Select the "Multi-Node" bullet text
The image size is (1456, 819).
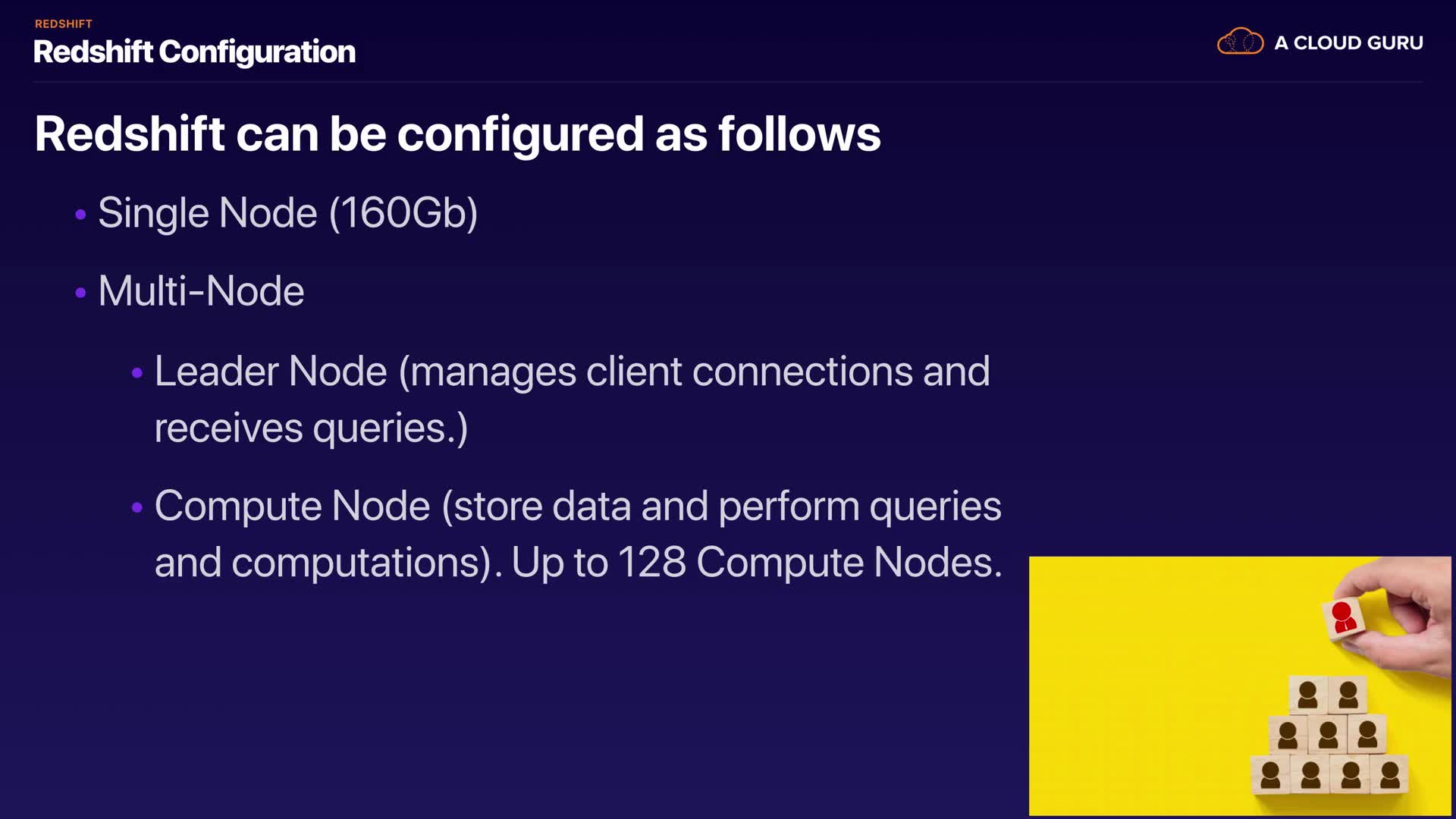pyautogui.click(x=201, y=291)
